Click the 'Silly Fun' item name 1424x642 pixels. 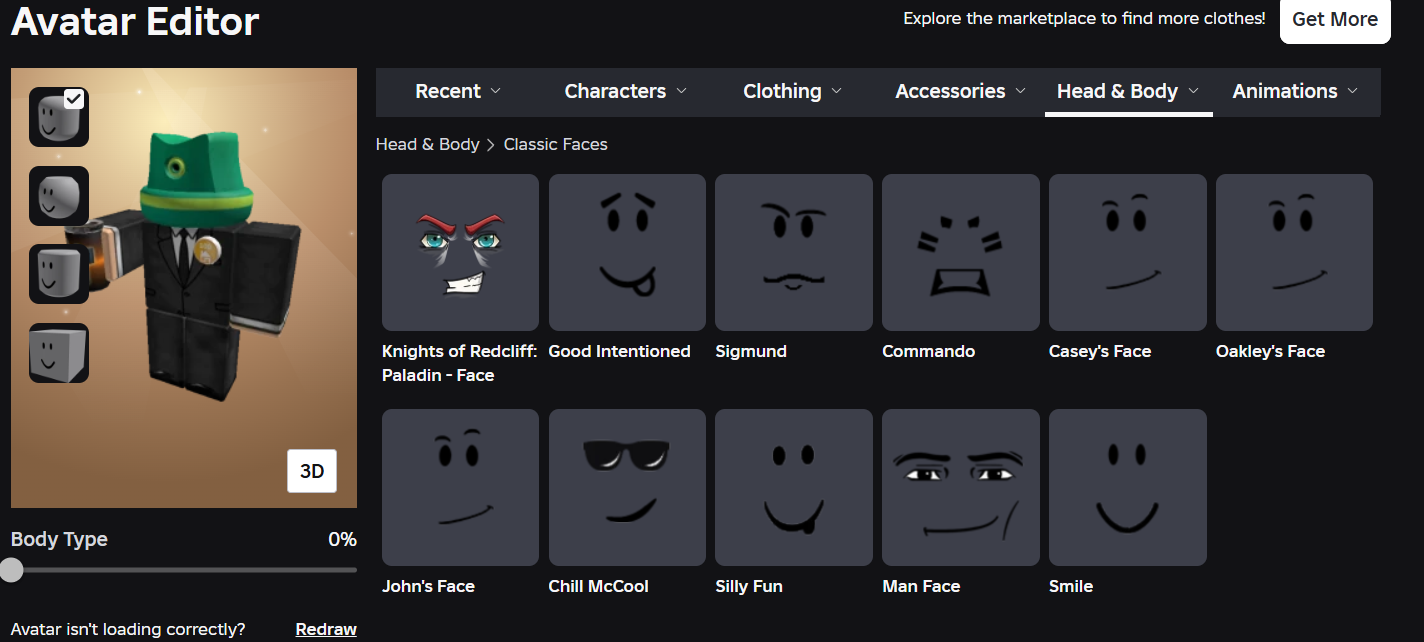(x=749, y=586)
